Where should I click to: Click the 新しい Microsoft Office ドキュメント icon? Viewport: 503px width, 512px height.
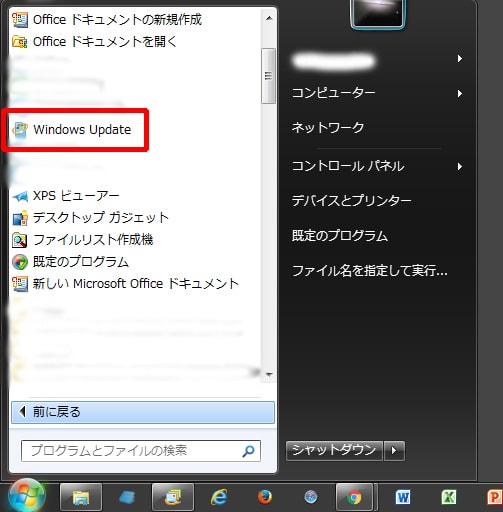[x=20, y=284]
